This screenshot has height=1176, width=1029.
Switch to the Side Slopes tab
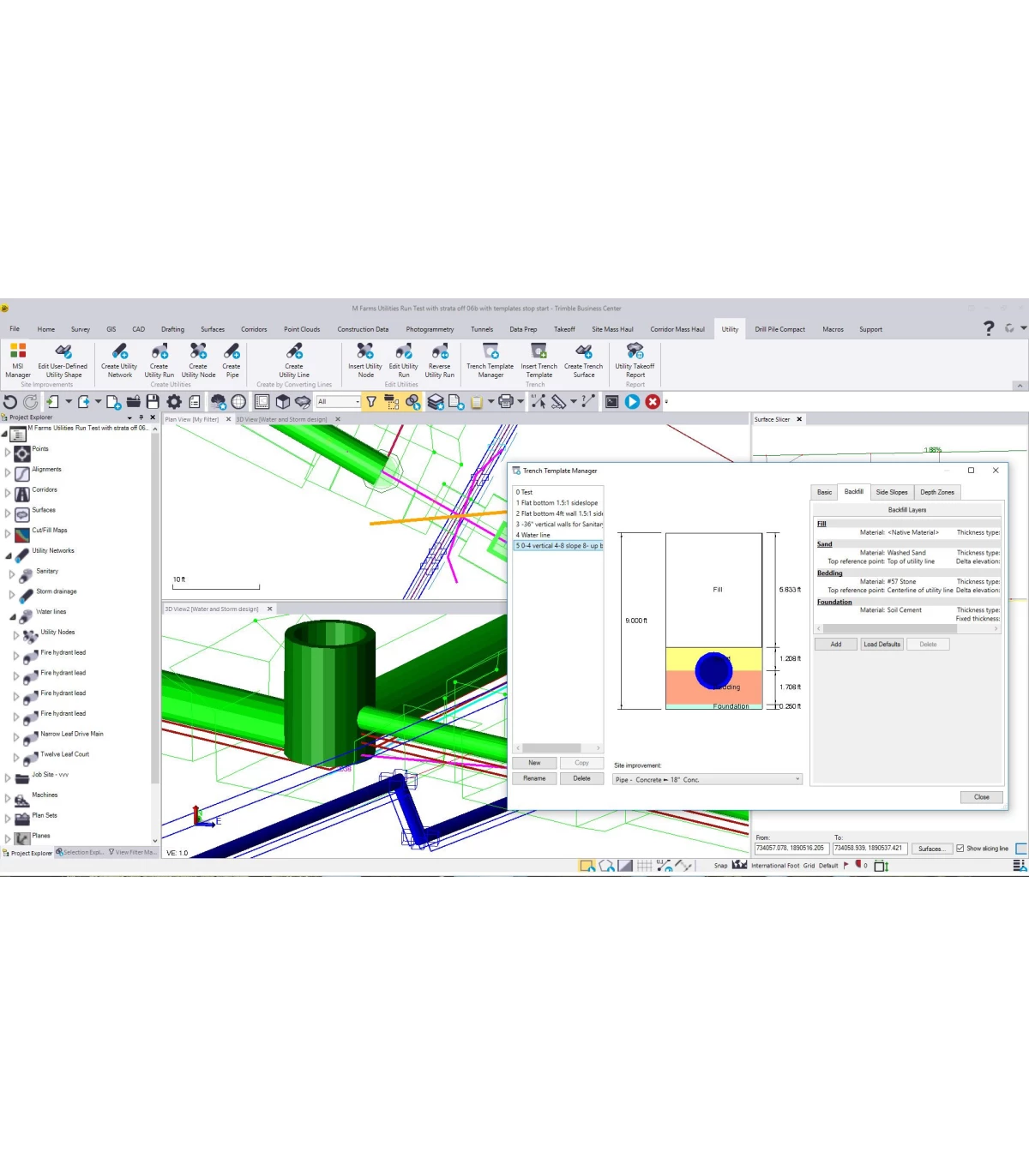[892, 492]
